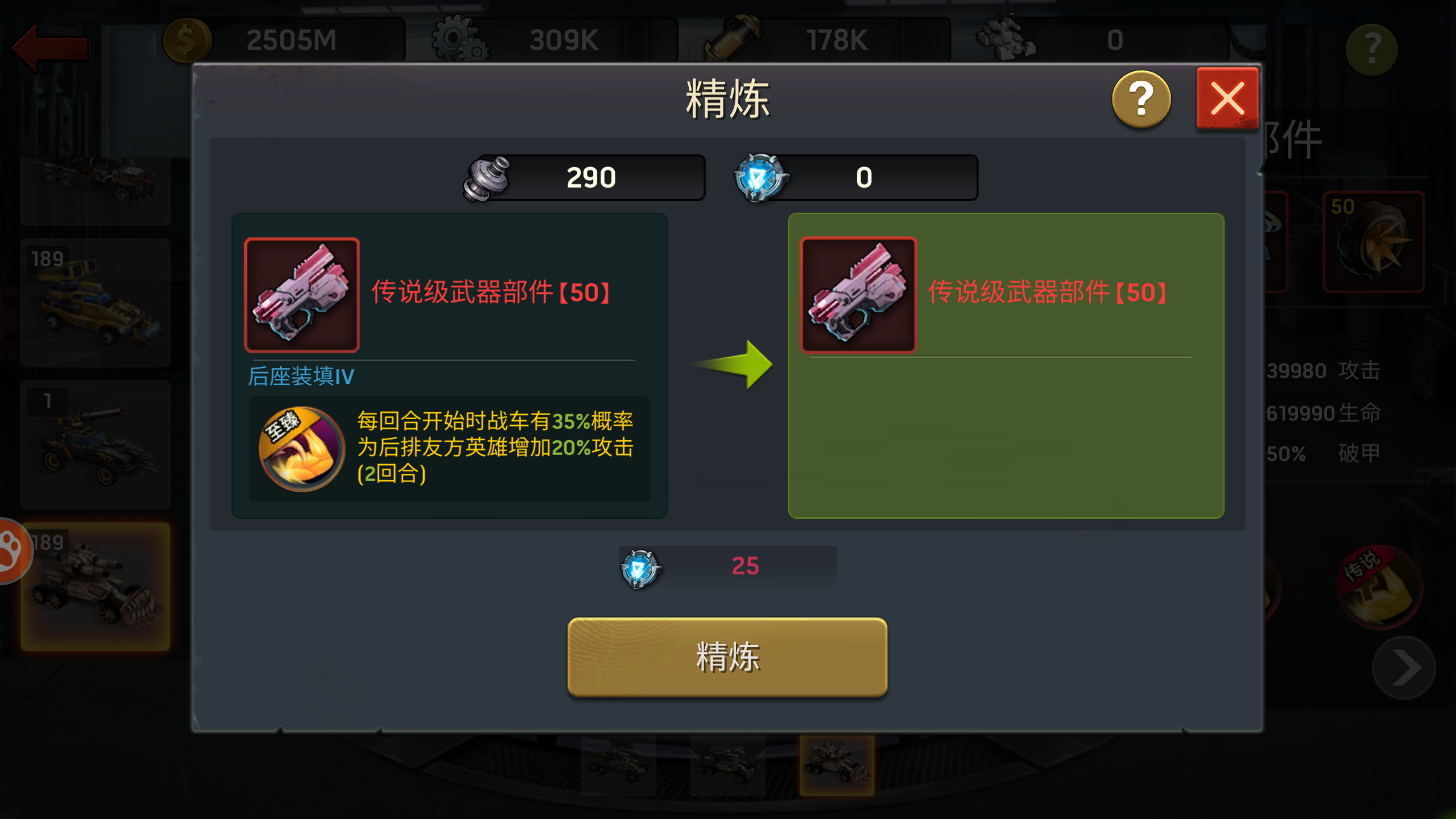
Task: Close the 精炼 dialog with red X
Action: (1227, 98)
